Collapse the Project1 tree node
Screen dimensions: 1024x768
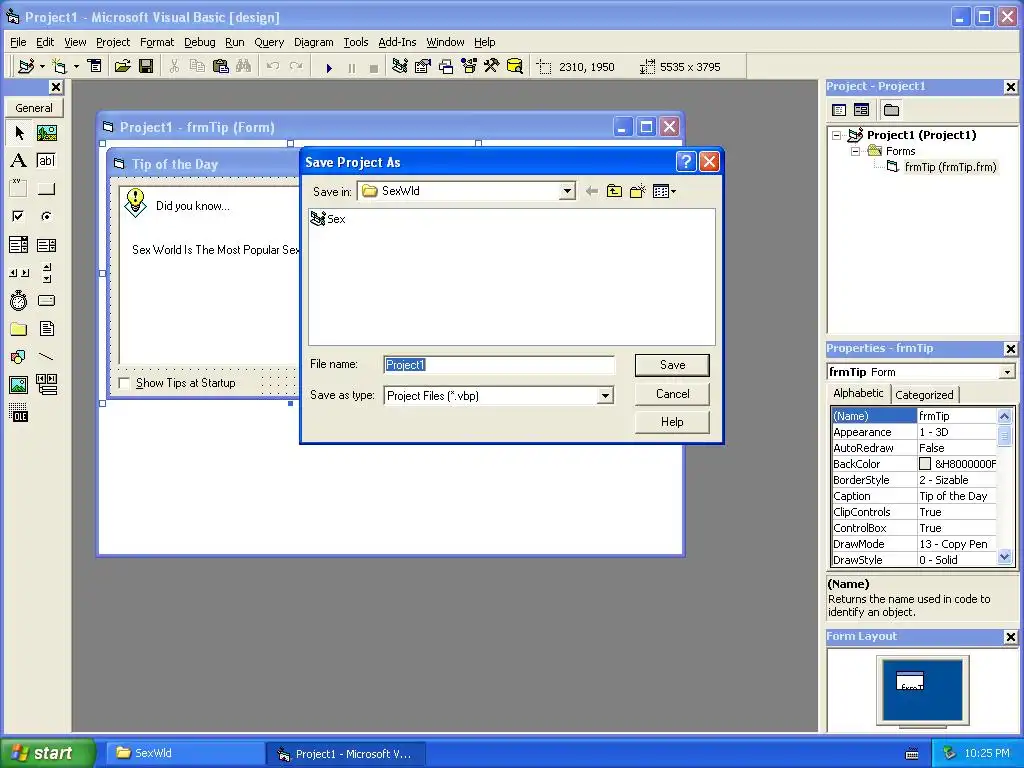[x=837, y=135]
